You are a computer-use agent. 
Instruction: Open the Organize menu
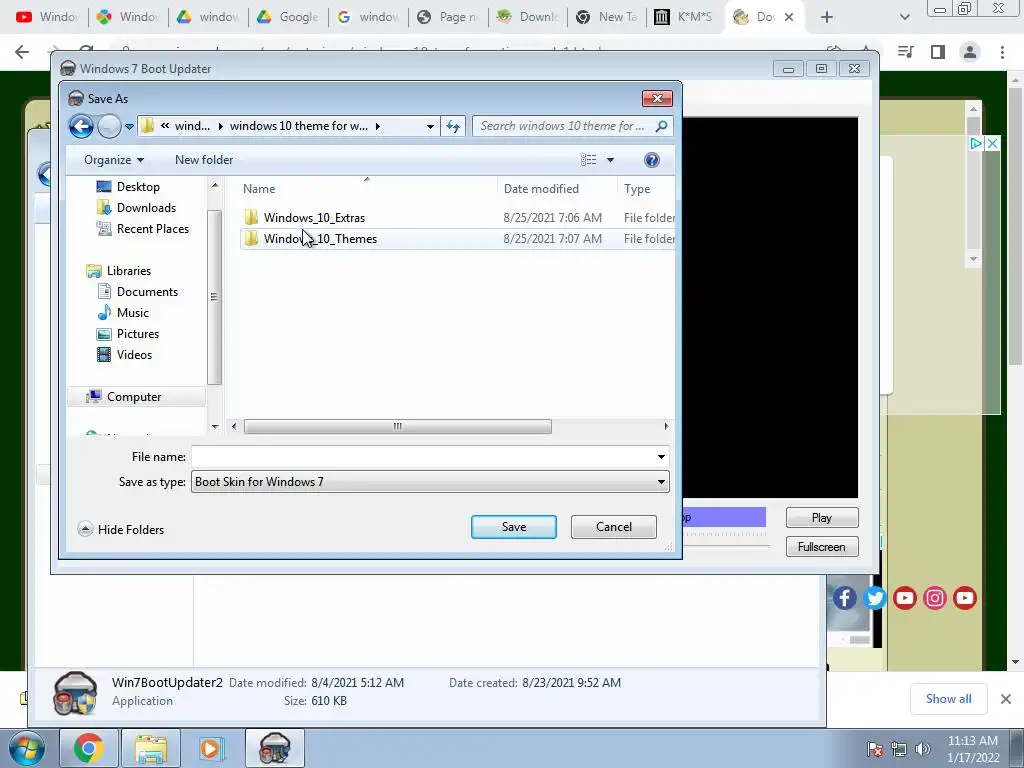(x=114, y=160)
